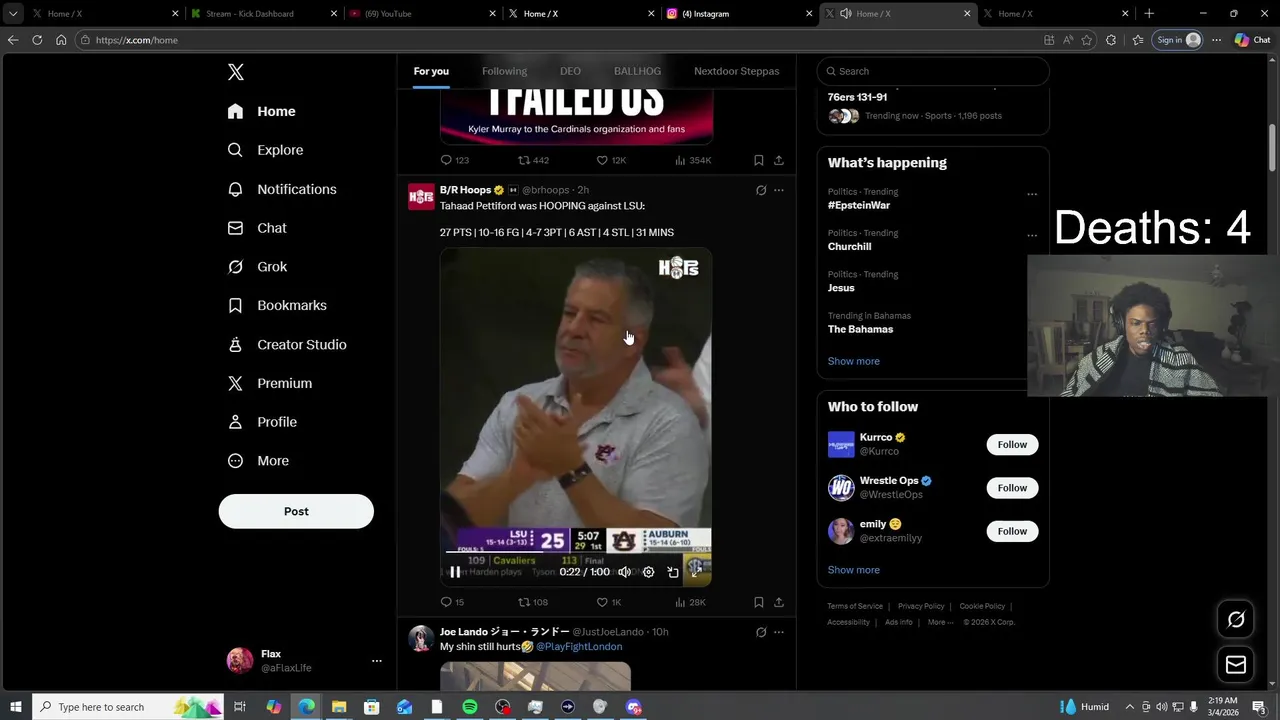Open the @PlayFightLondon mention link
Screen dimensions: 1280x720
pos(579,647)
